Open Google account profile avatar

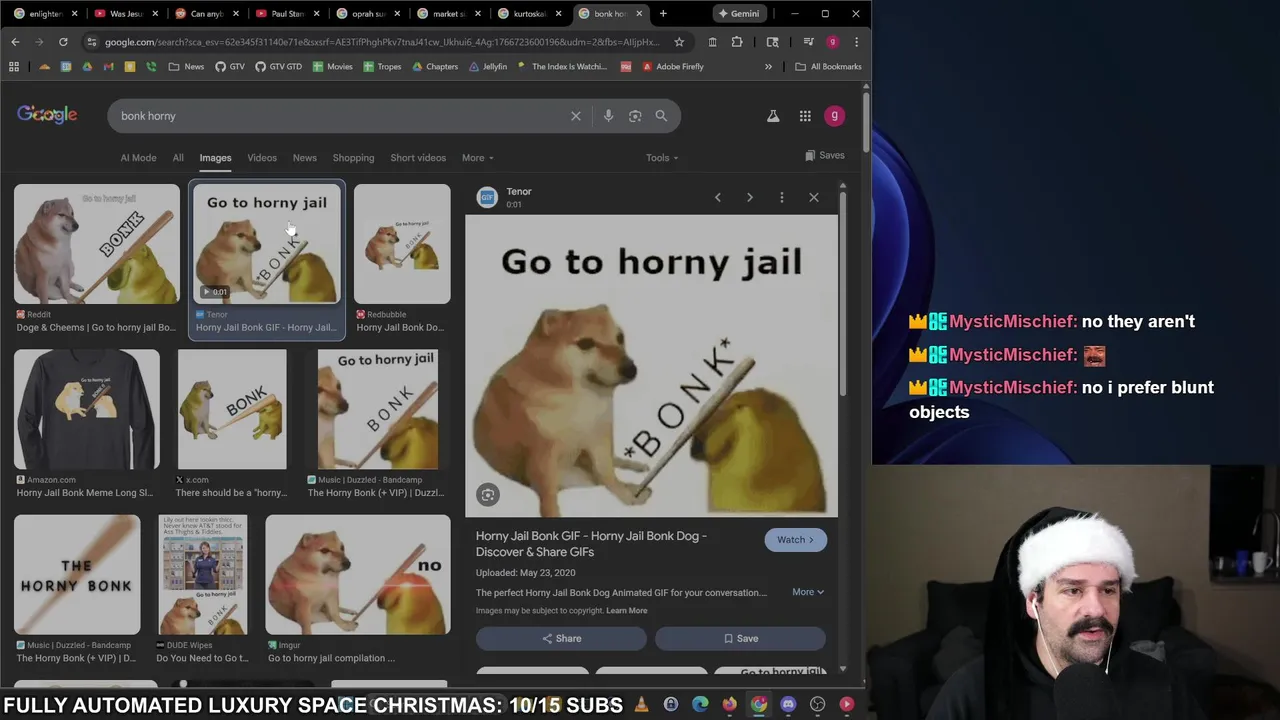point(834,116)
